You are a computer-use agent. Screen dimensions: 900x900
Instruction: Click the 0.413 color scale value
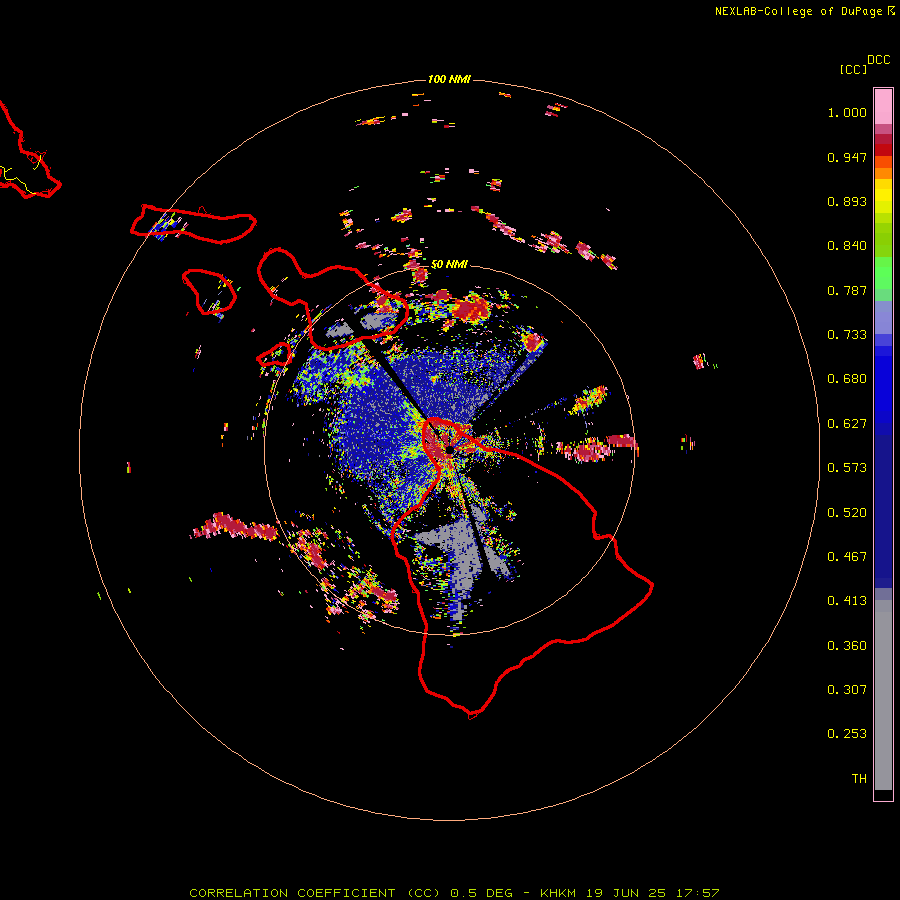tap(847, 601)
